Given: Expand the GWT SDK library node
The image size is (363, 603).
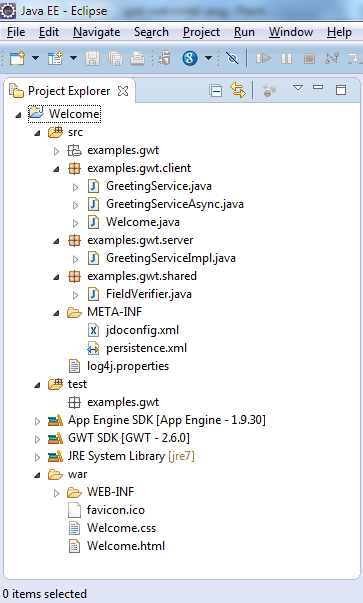Looking at the screenshot, I should [x=37, y=439].
